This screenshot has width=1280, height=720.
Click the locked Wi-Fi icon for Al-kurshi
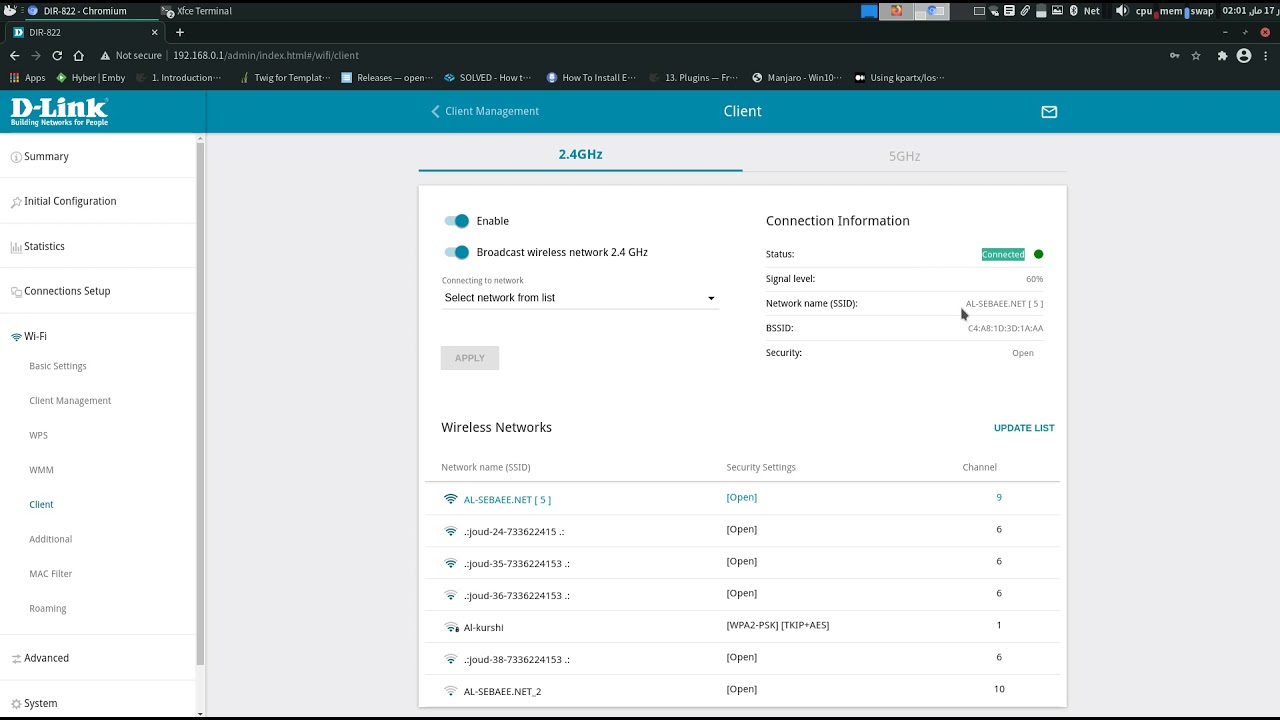tap(451, 627)
